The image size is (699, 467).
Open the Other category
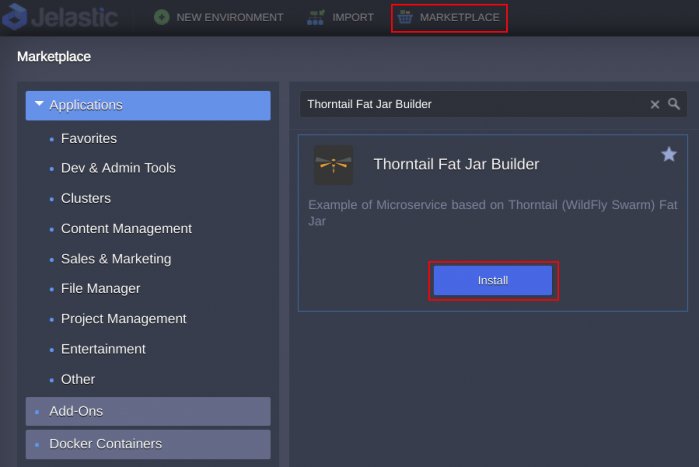(x=78, y=379)
